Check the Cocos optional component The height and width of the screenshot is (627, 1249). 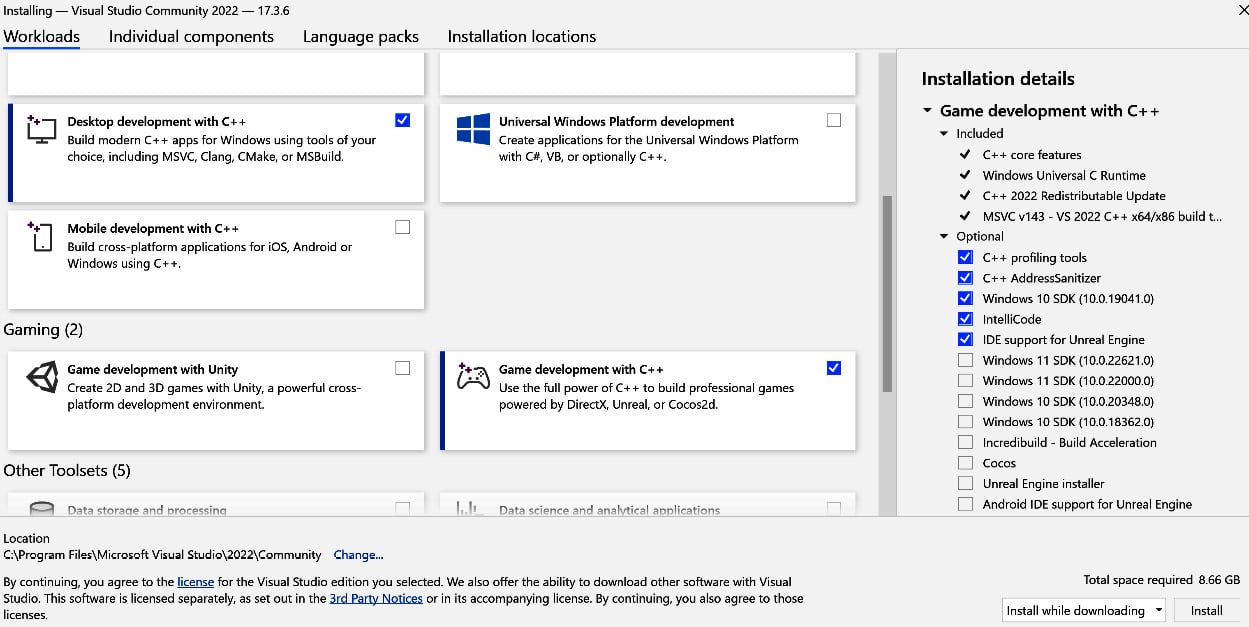point(965,463)
